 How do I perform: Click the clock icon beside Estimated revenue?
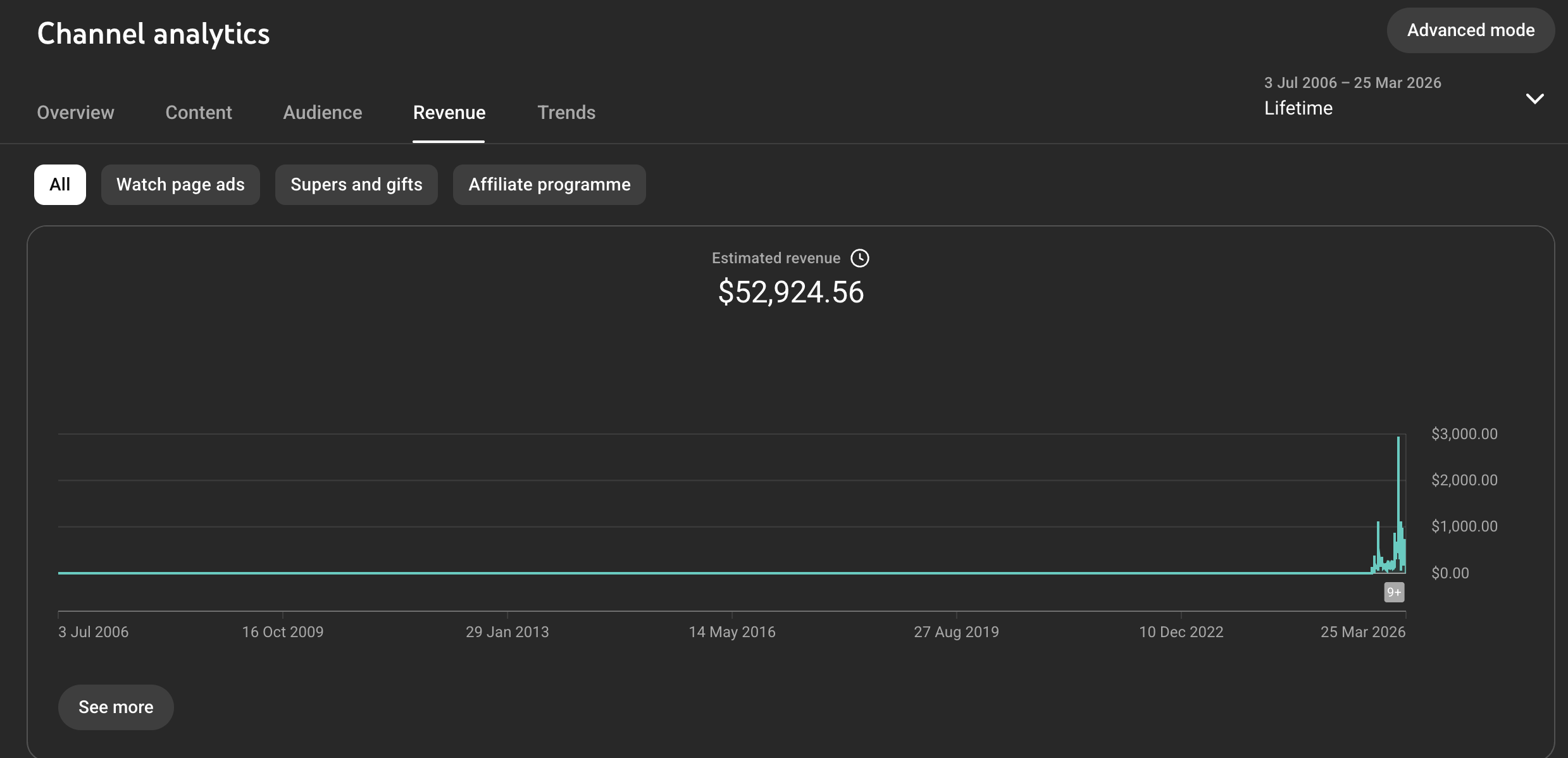(x=859, y=258)
